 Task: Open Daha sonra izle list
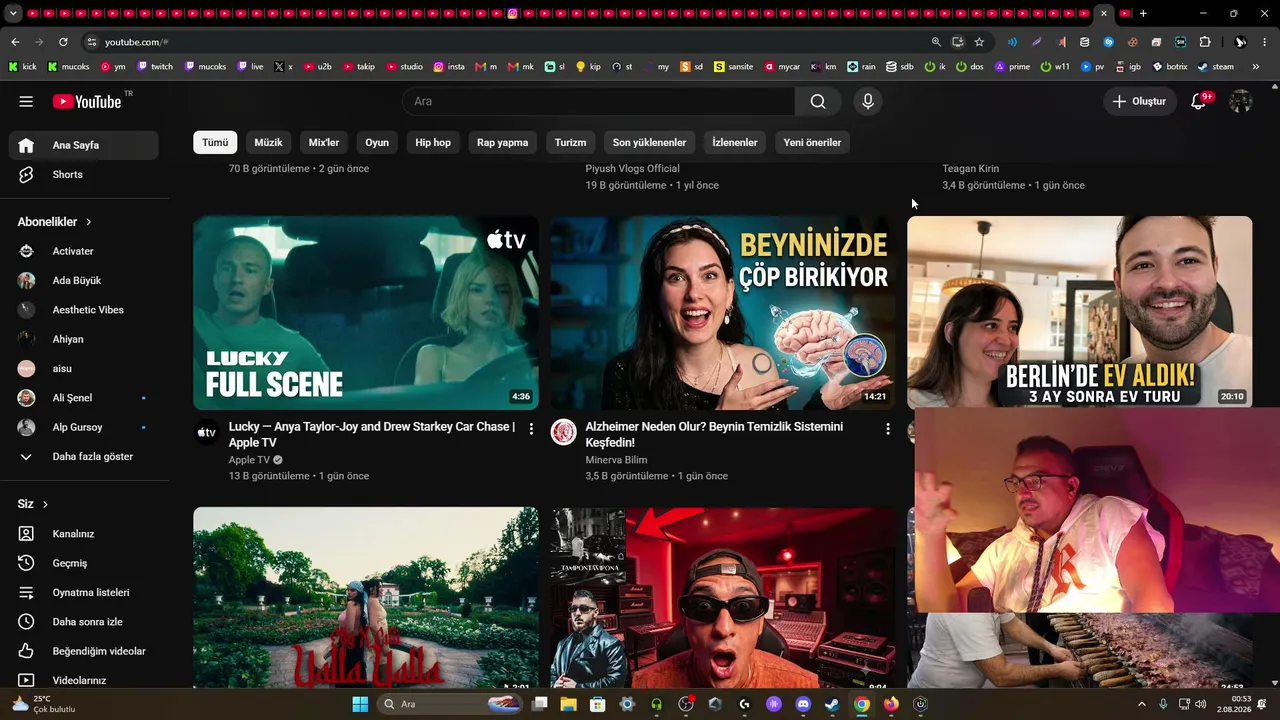coord(84,622)
